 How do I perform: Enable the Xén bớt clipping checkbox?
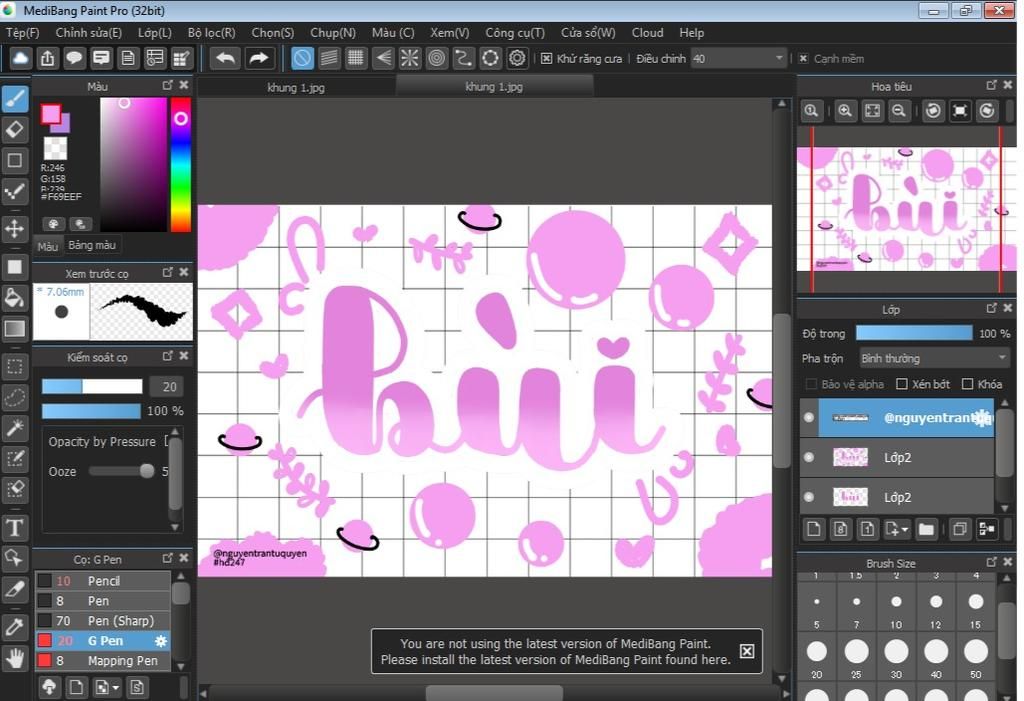pyautogui.click(x=901, y=384)
